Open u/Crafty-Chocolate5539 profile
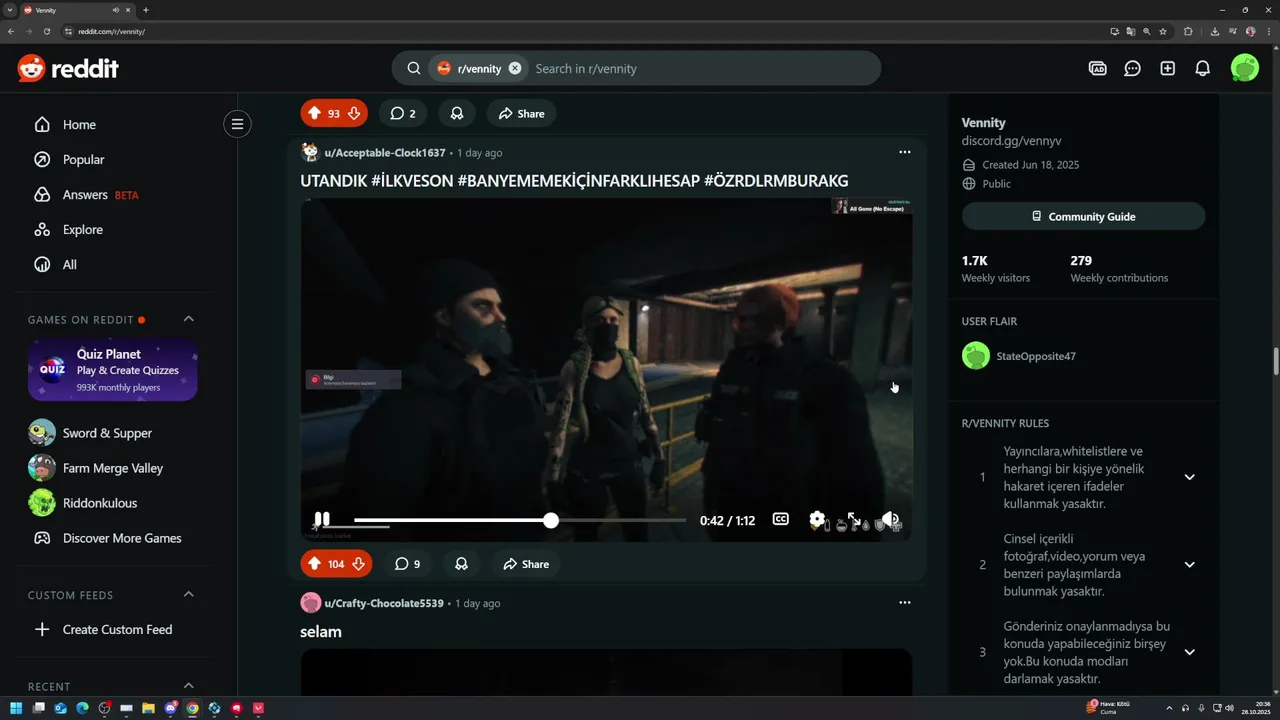The width and height of the screenshot is (1280, 720). click(x=384, y=603)
